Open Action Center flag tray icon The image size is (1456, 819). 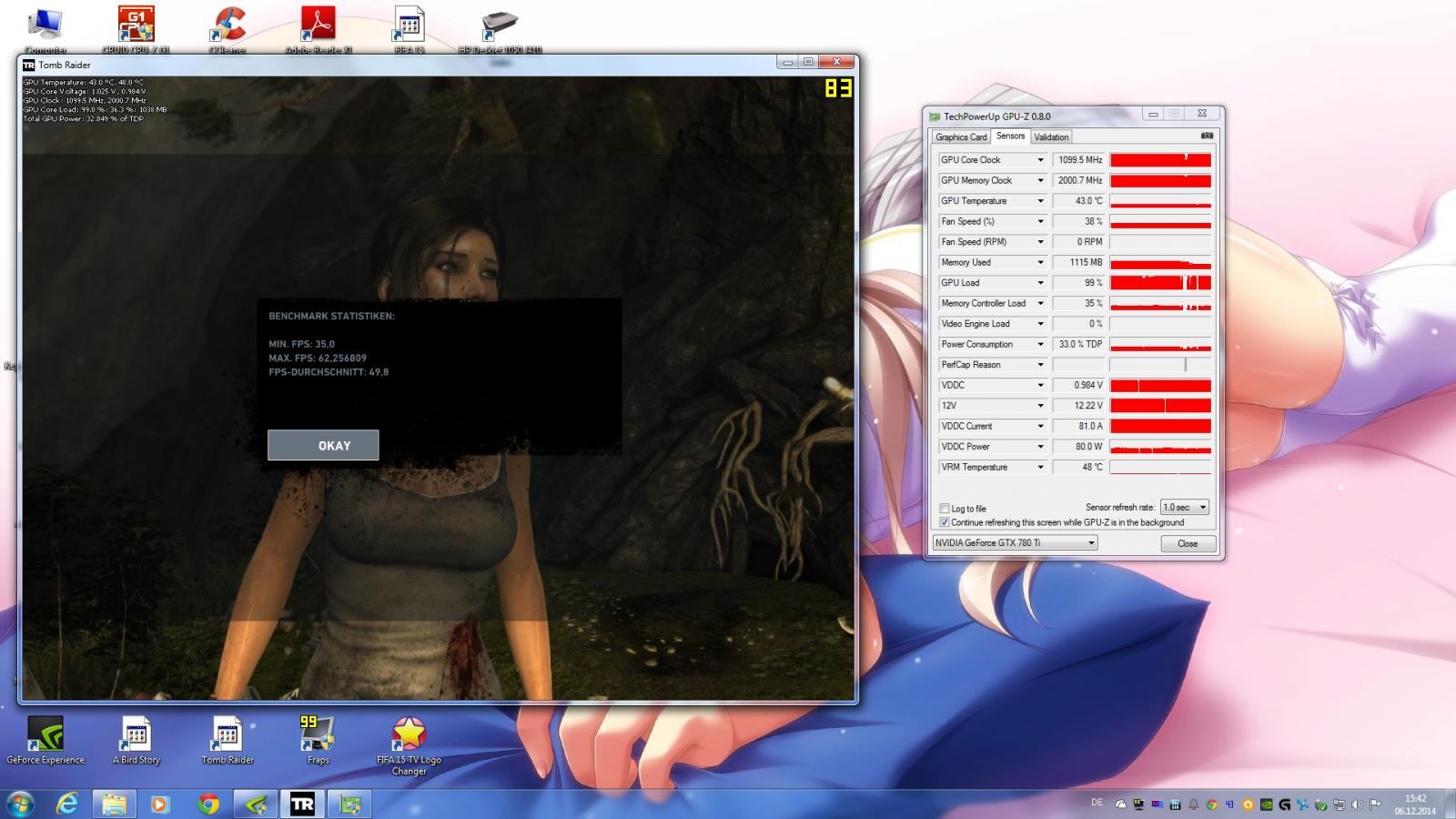click(1375, 804)
